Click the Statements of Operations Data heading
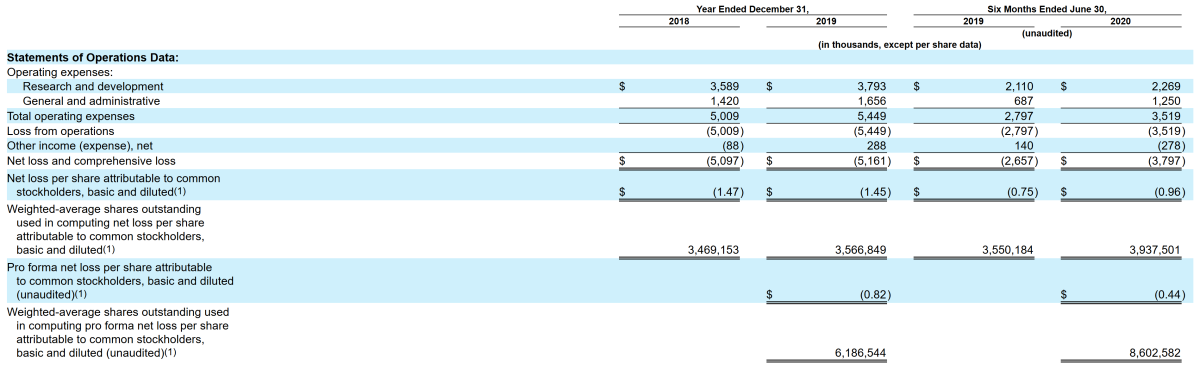The image size is (1200, 365). pos(93,58)
